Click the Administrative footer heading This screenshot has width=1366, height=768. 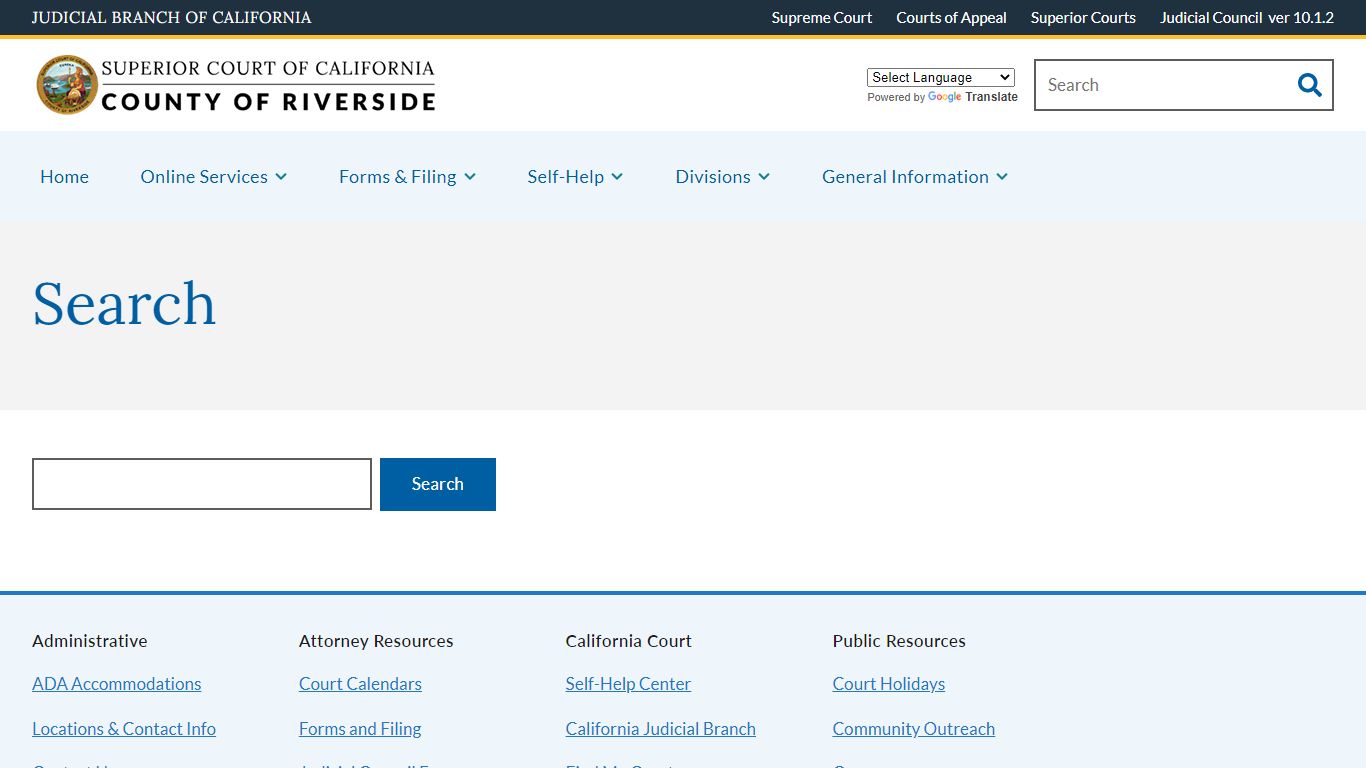point(89,641)
